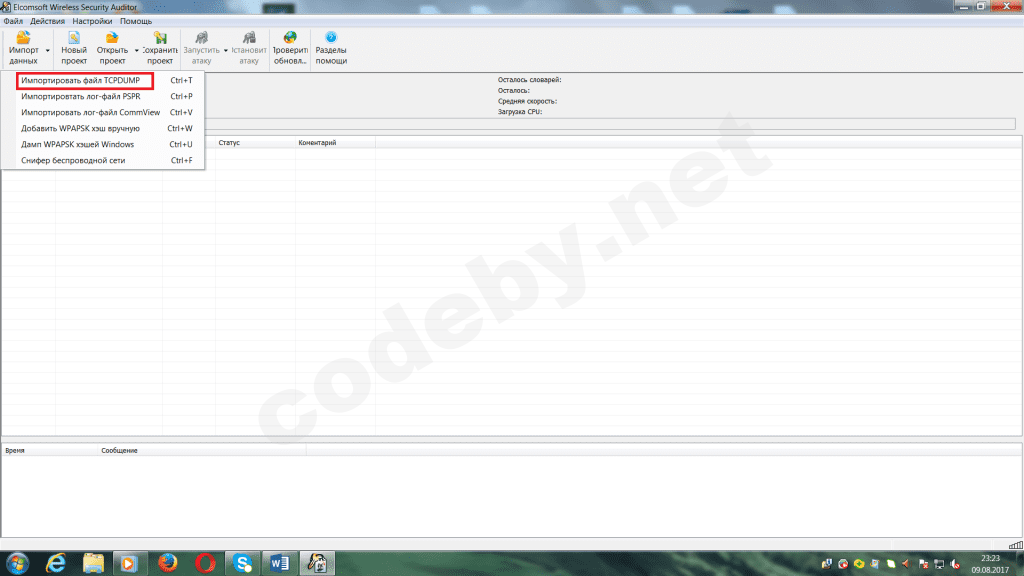Expand the Start attack dropdown arrow

226,50
